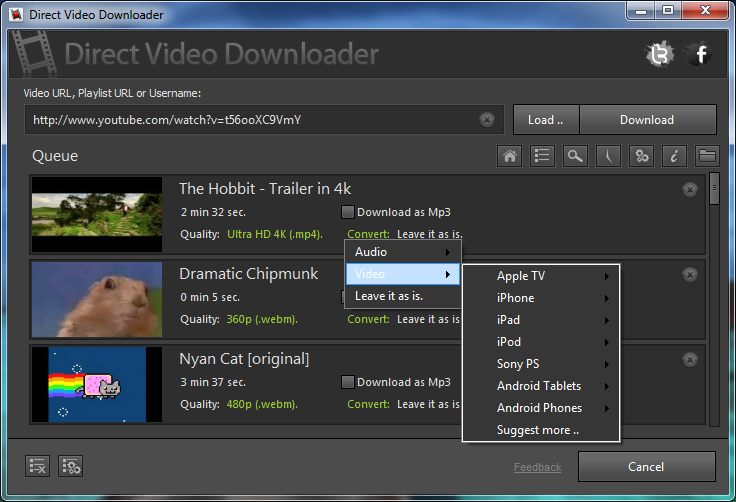Open the download folder icon

[707, 156]
